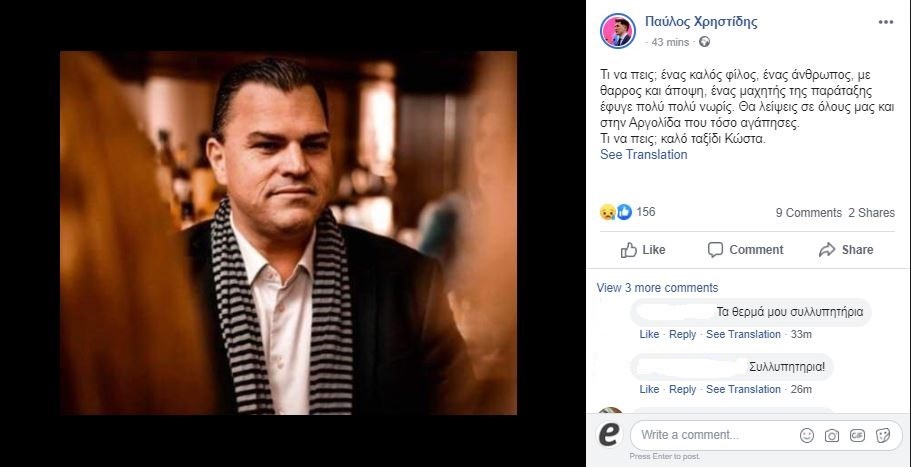Click the blue thumbs-up reaction icon
The width and height of the screenshot is (911, 467).
click(623, 212)
